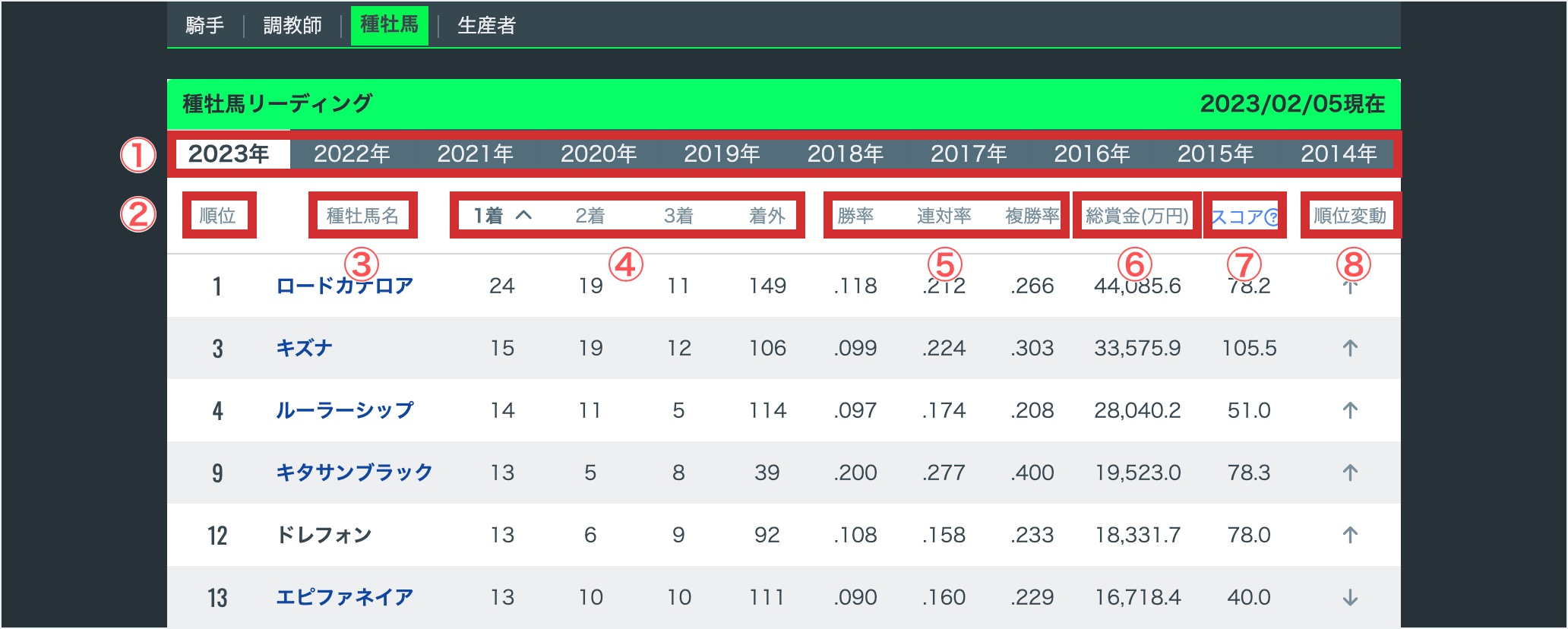This screenshot has height=629, width=1568.
Task: Open the ロードカナロア stallion link
Action: pos(344,286)
